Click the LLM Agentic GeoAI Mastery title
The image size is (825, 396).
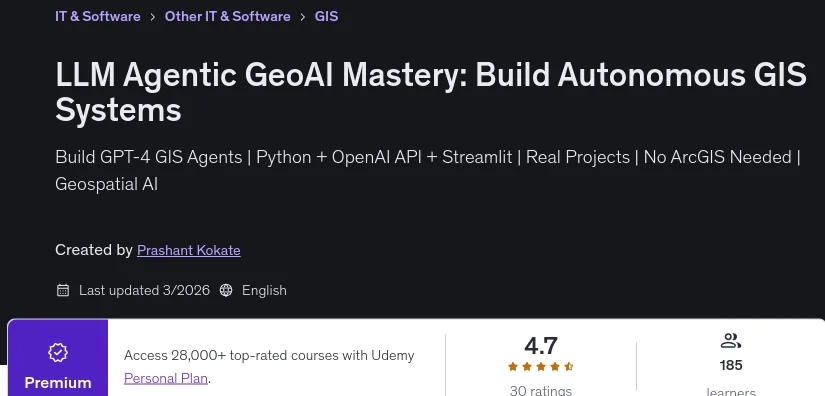[x=431, y=93]
